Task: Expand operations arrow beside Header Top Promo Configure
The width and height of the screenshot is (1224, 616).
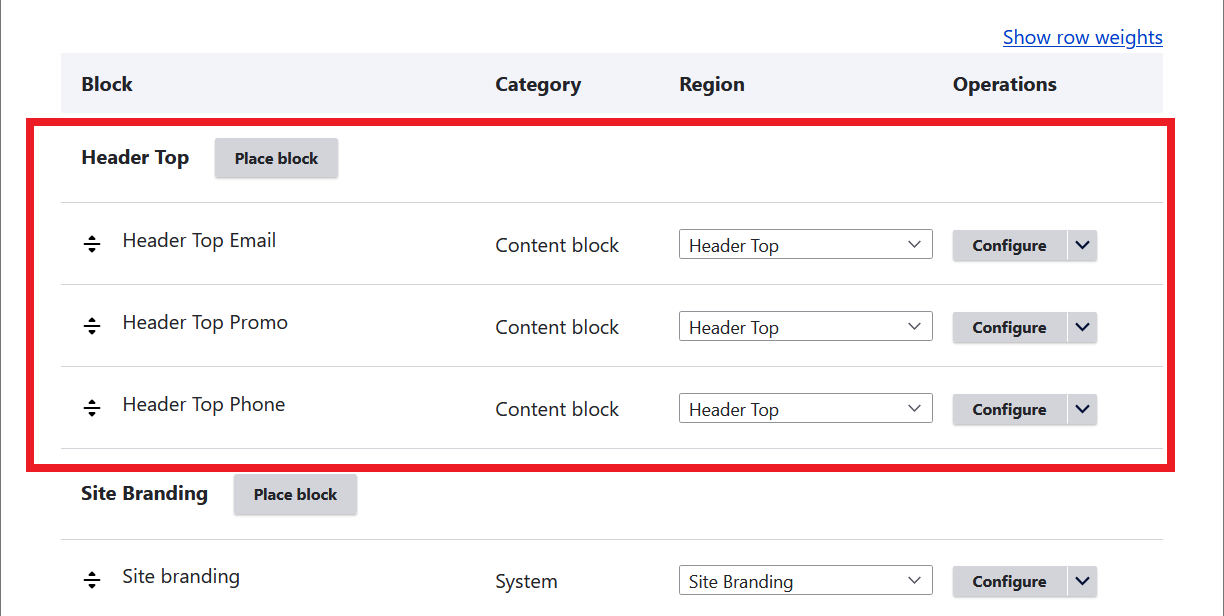Action: click(x=1083, y=327)
